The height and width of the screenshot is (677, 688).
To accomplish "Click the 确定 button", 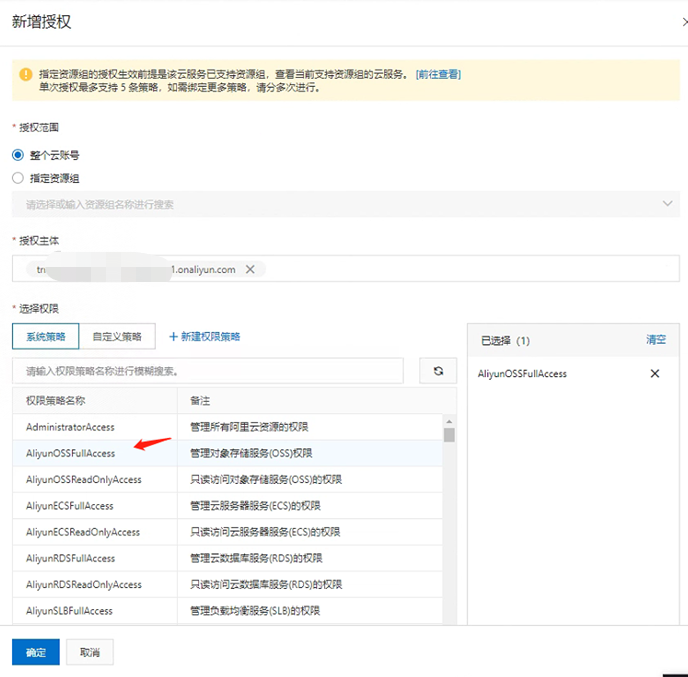I will 36,652.
